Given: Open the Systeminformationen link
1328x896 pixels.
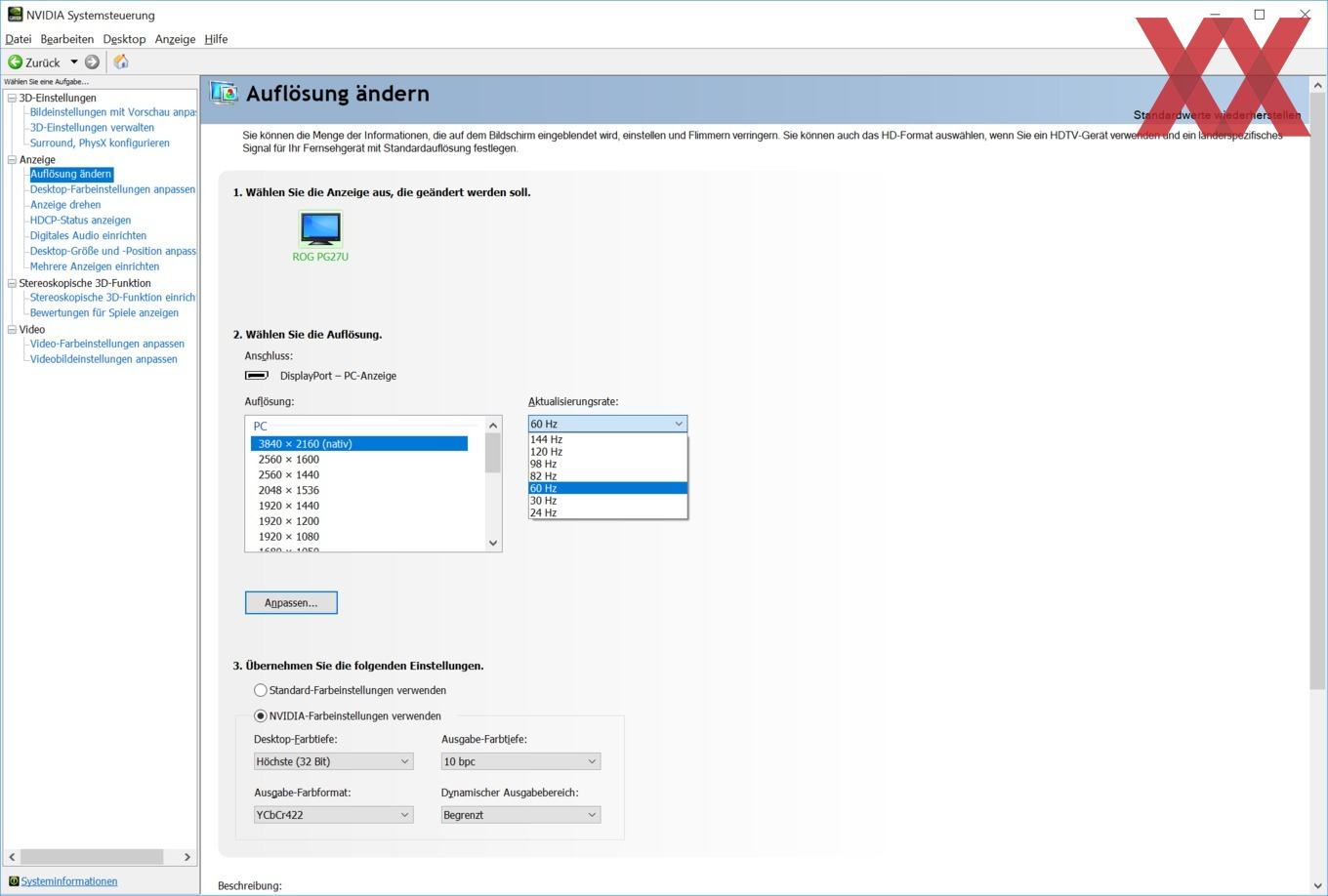Looking at the screenshot, I should (x=69, y=881).
